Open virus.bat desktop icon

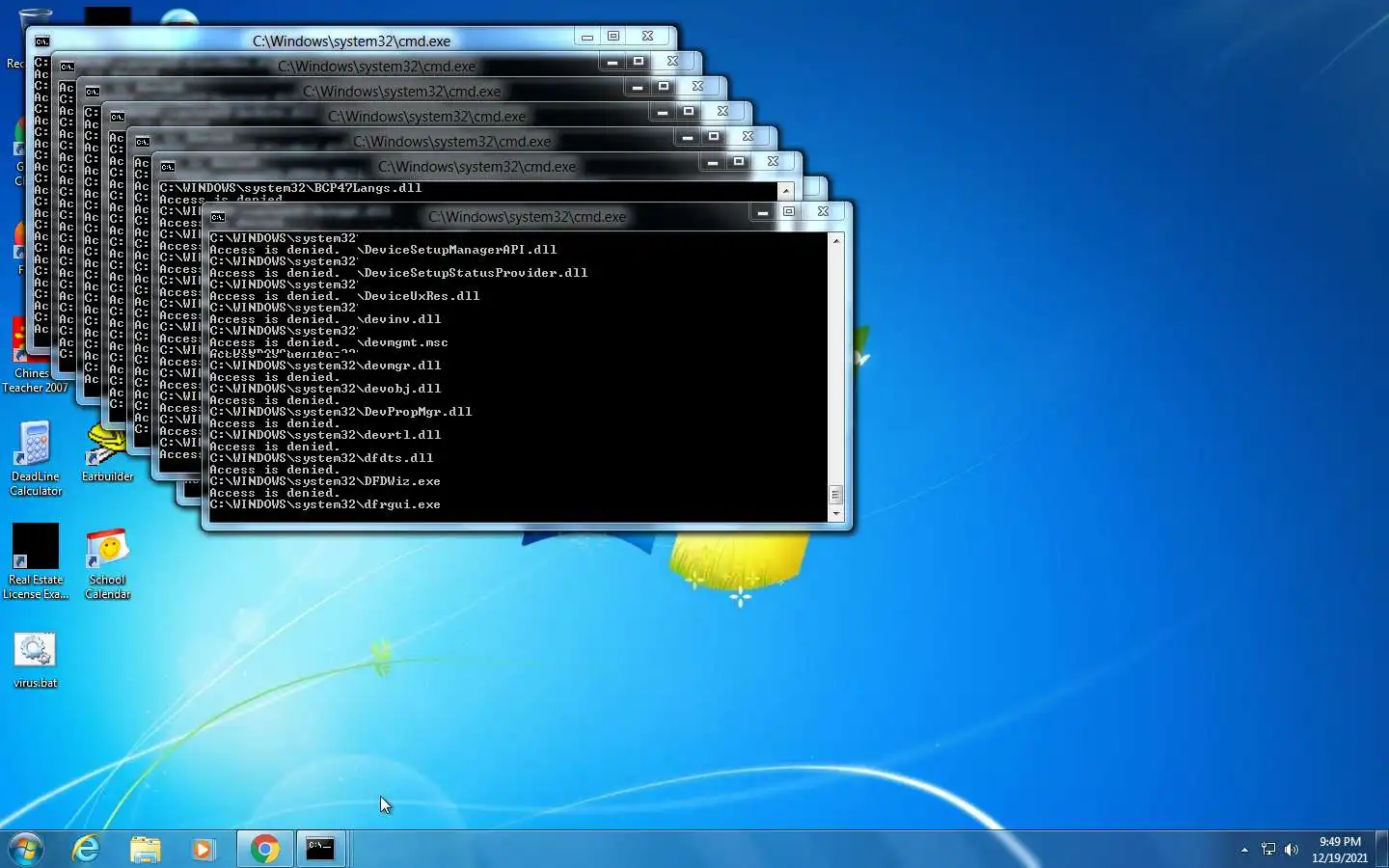(x=36, y=661)
